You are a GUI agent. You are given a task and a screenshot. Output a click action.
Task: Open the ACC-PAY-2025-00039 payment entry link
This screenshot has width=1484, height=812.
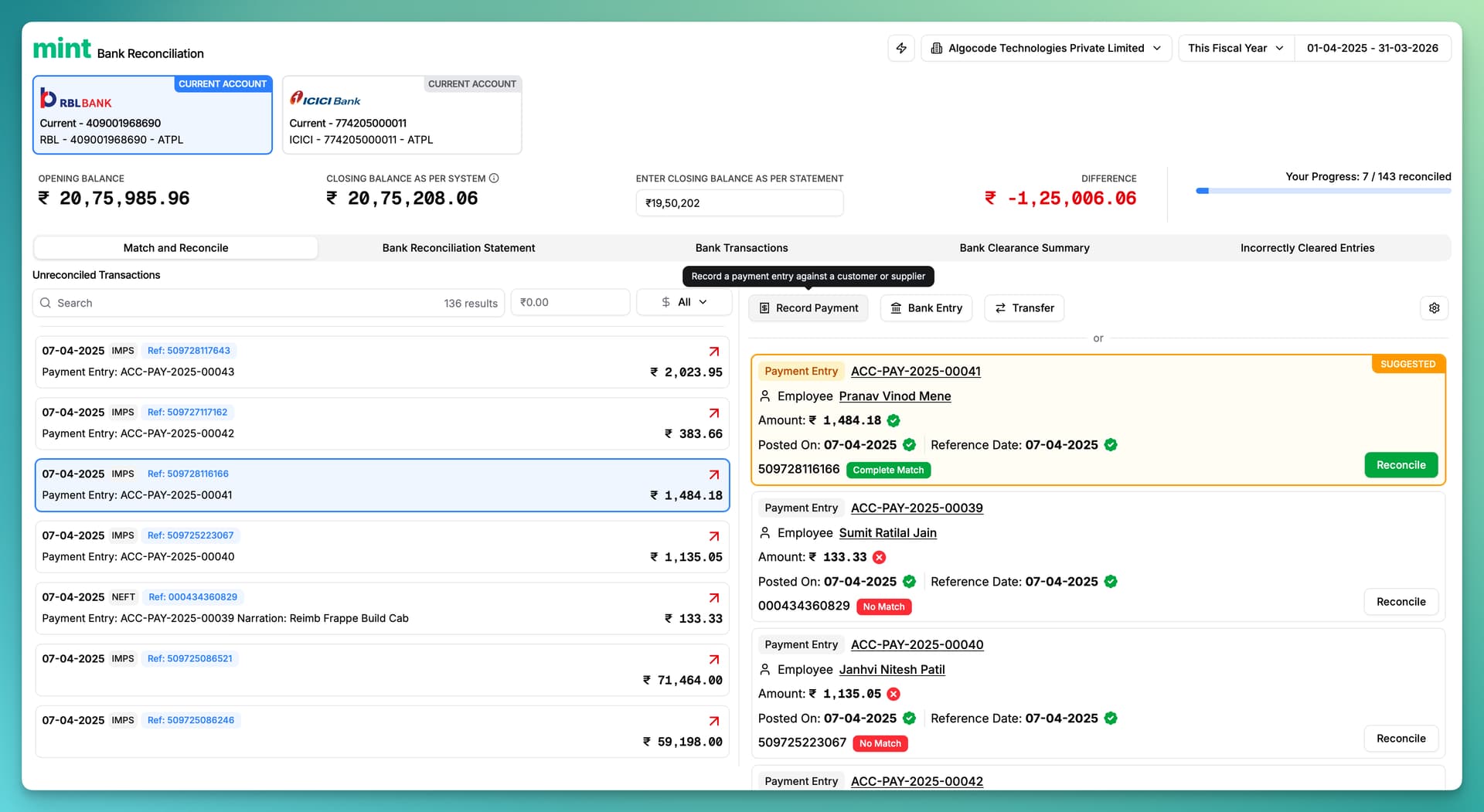[917, 508]
